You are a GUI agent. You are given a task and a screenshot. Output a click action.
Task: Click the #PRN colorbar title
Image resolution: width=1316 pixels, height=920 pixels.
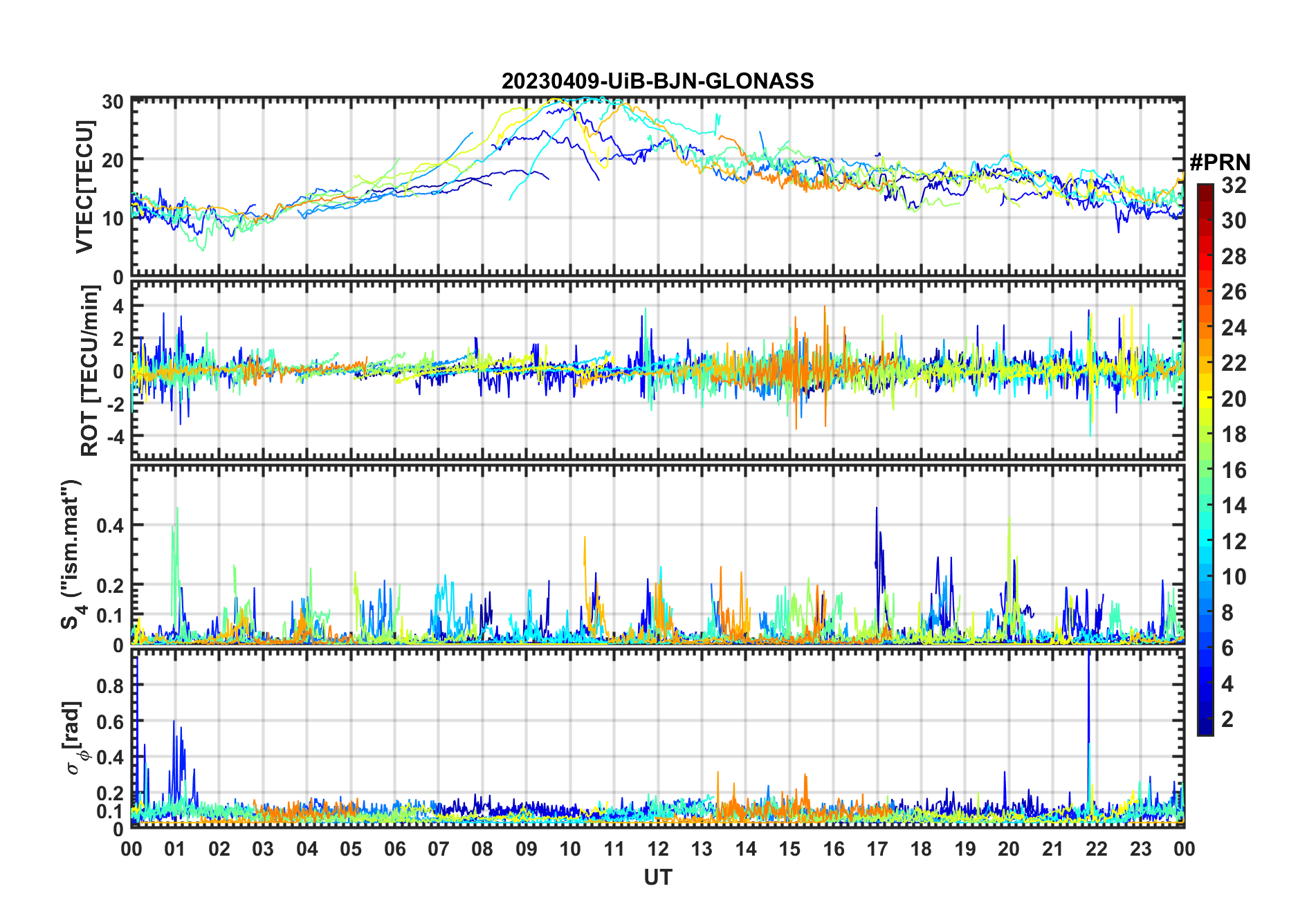pyautogui.click(x=1220, y=163)
